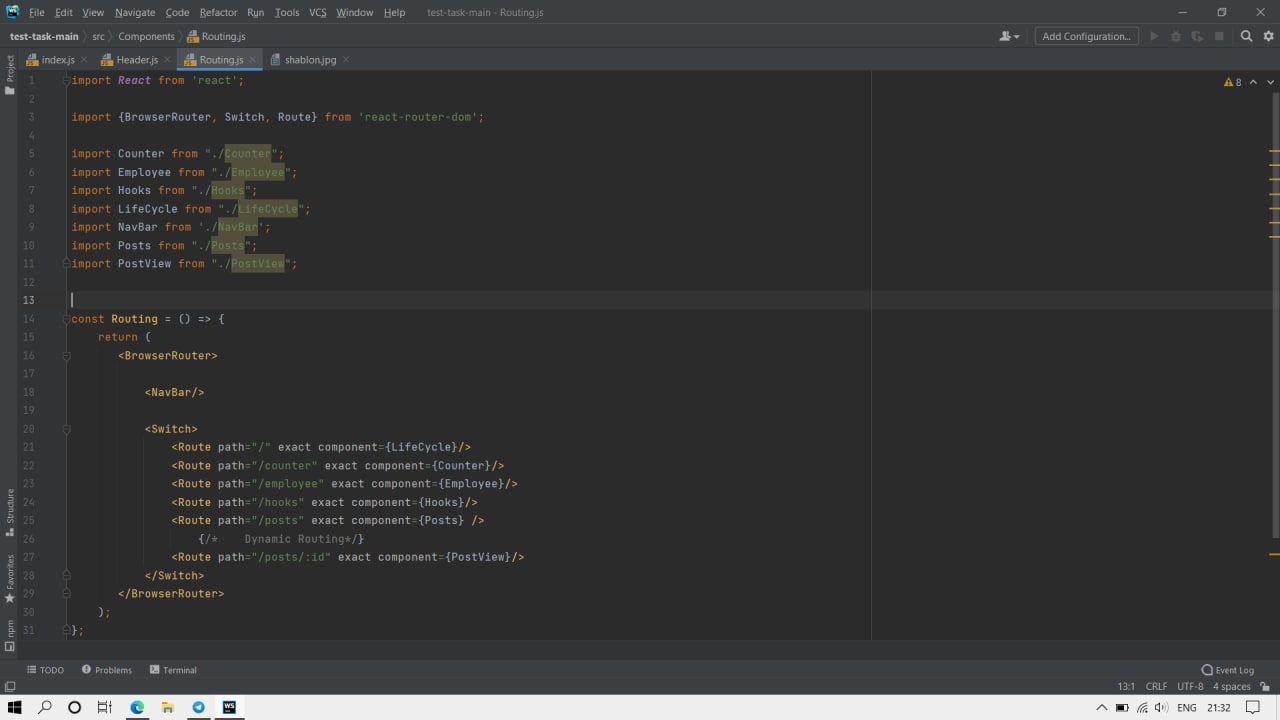The width and height of the screenshot is (1280, 720).
Task: Jump to next highlighted error arrow
Action: pyautogui.click(x=1271, y=82)
